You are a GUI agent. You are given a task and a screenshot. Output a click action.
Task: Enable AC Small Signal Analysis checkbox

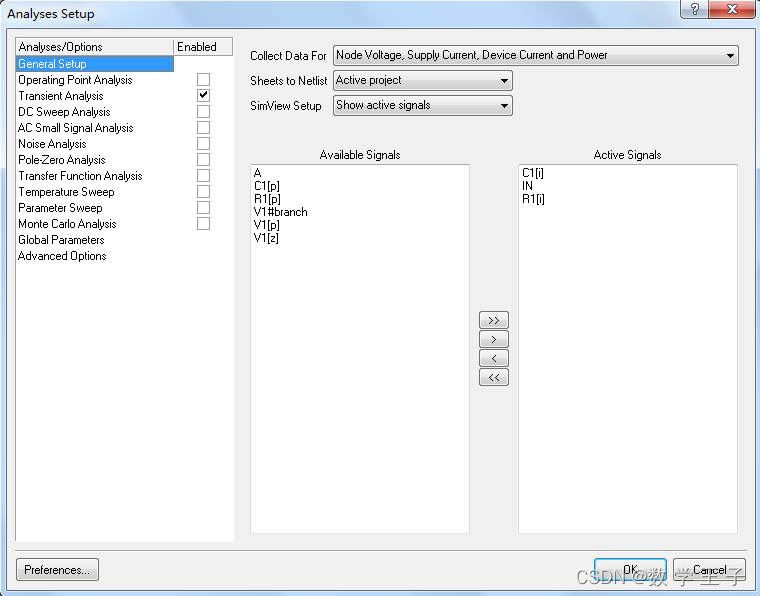coord(203,128)
